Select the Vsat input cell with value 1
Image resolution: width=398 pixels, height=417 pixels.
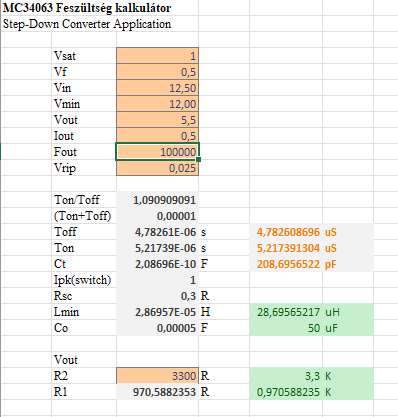(157, 56)
